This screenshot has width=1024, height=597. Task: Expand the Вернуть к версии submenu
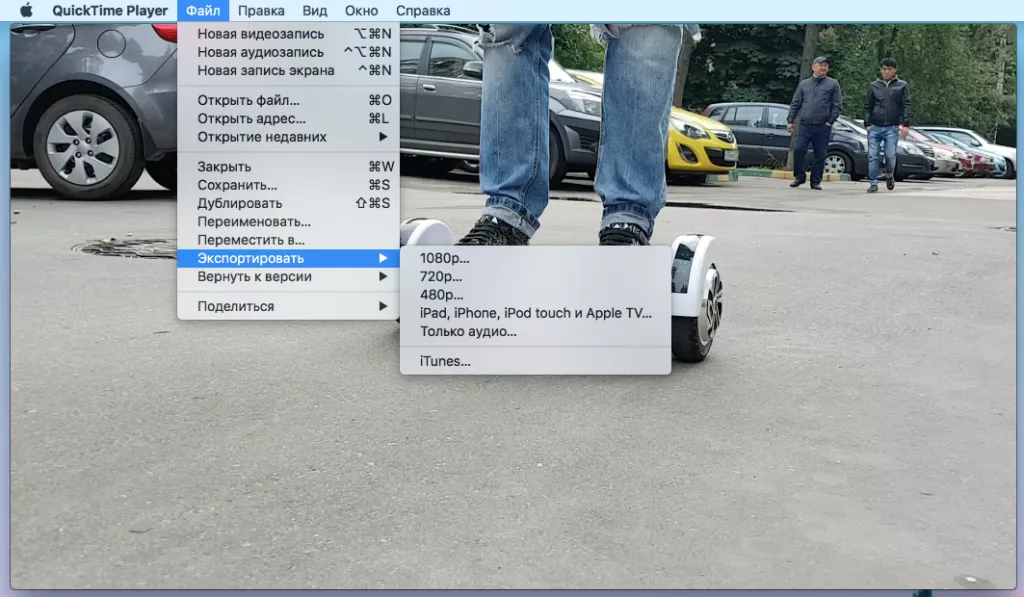click(x=254, y=276)
